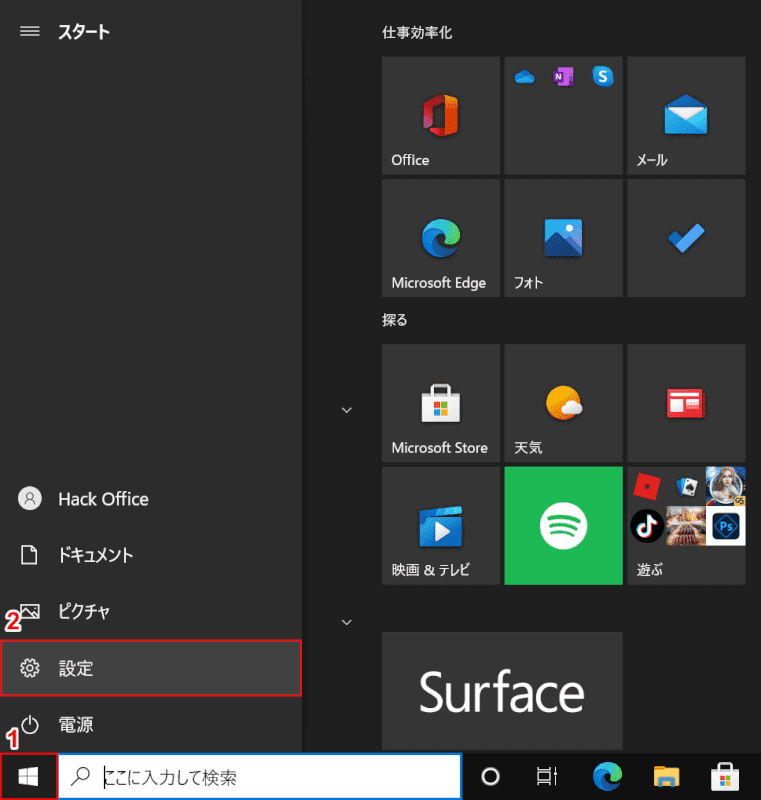The image size is (761, 800).
Task: Open the To Do checkmark tile
Action: pyautogui.click(x=686, y=238)
